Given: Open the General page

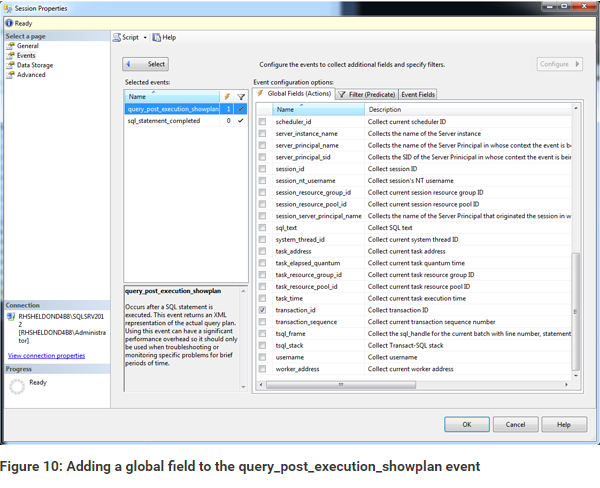Looking at the screenshot, I should coord(28,46).
